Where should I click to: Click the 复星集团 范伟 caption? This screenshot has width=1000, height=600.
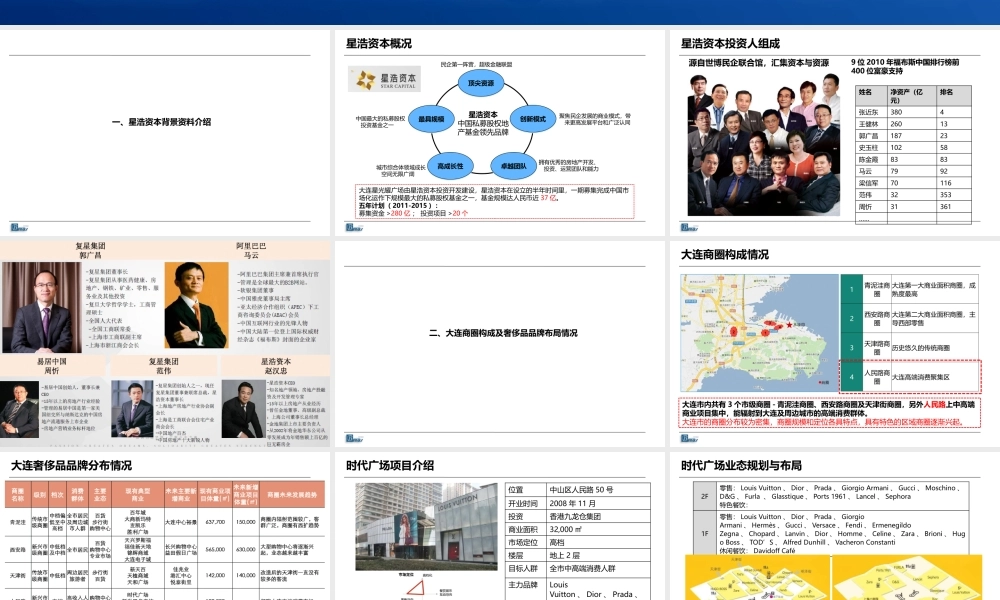pos(164,366)
